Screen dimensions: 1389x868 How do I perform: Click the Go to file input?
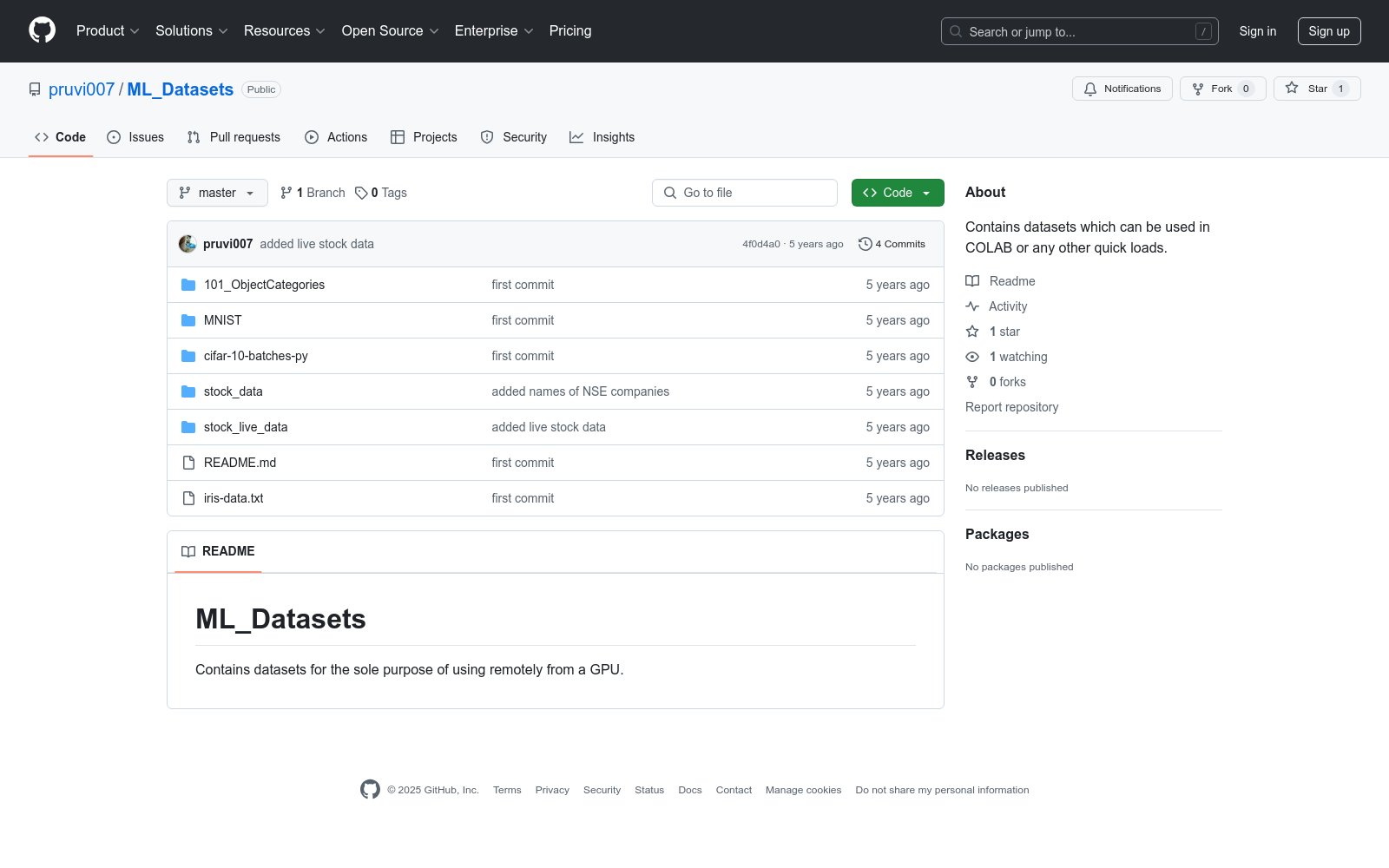click(x=745, y=193)
